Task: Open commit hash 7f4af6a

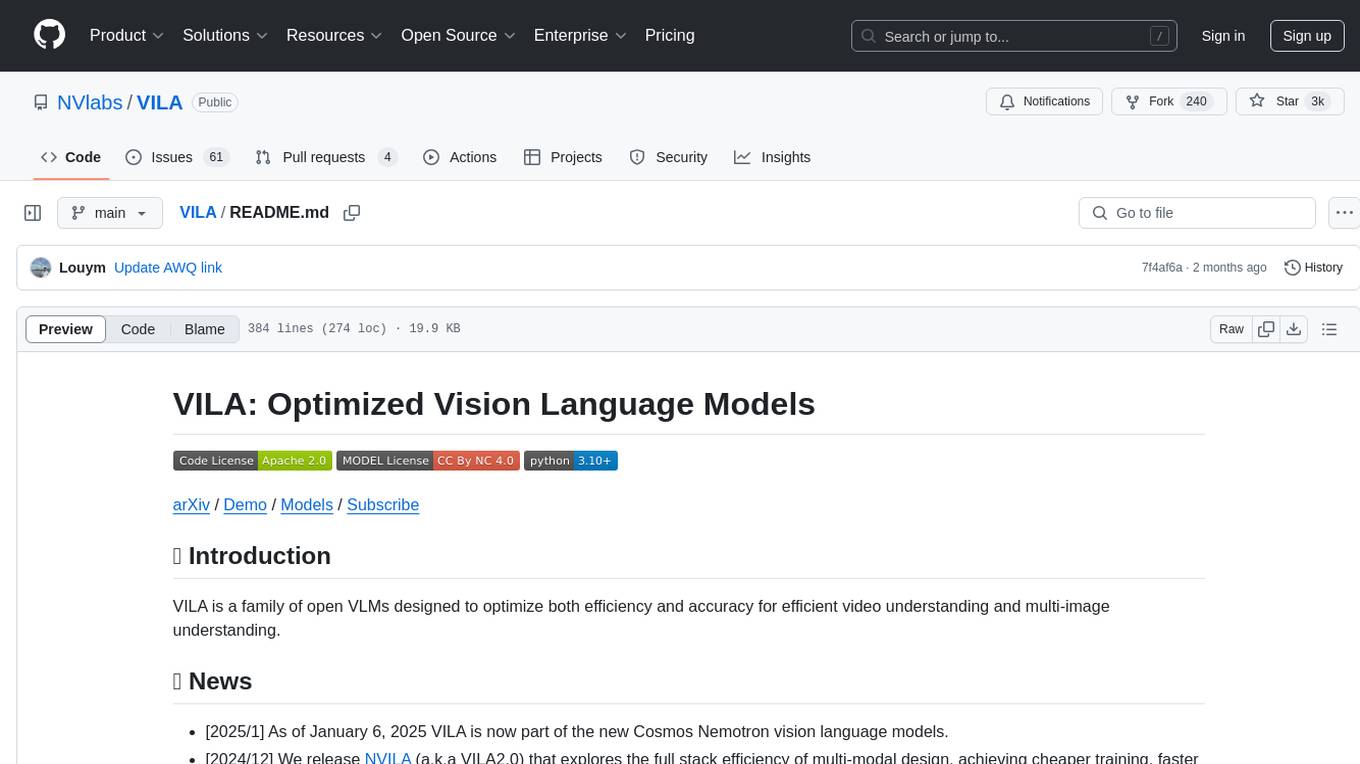Action: click(x=1162, y=268)
